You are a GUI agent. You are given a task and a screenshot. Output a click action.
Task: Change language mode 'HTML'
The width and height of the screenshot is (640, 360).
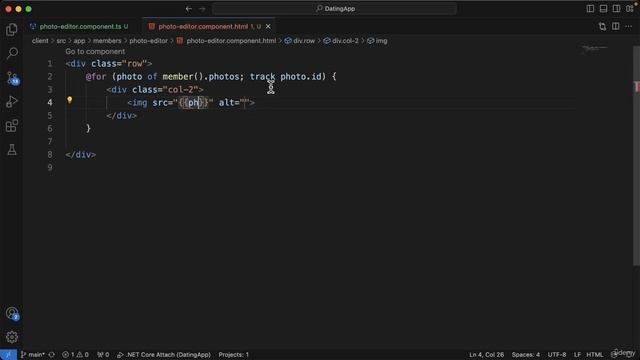[595, 355]
